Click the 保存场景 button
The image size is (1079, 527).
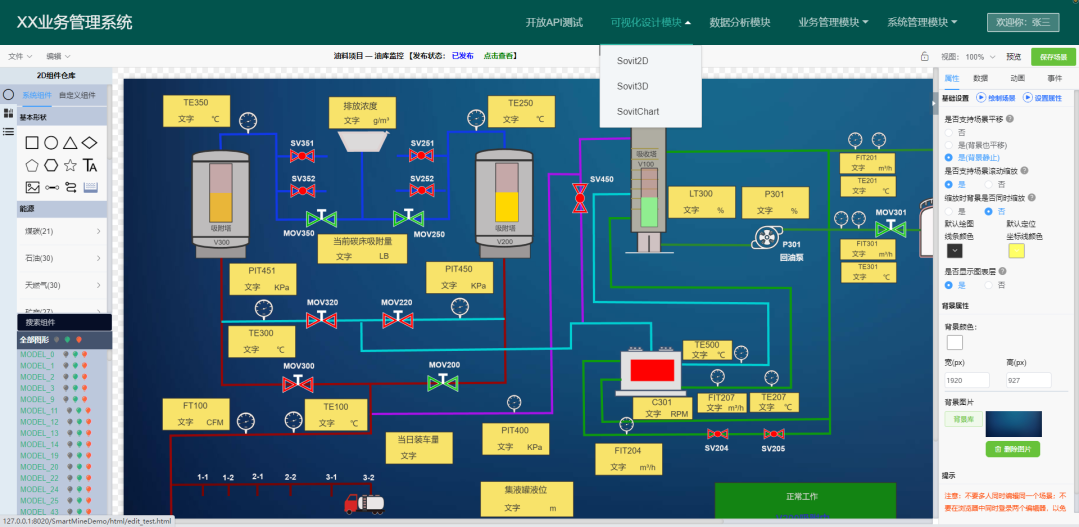(x=1053, y=56)
